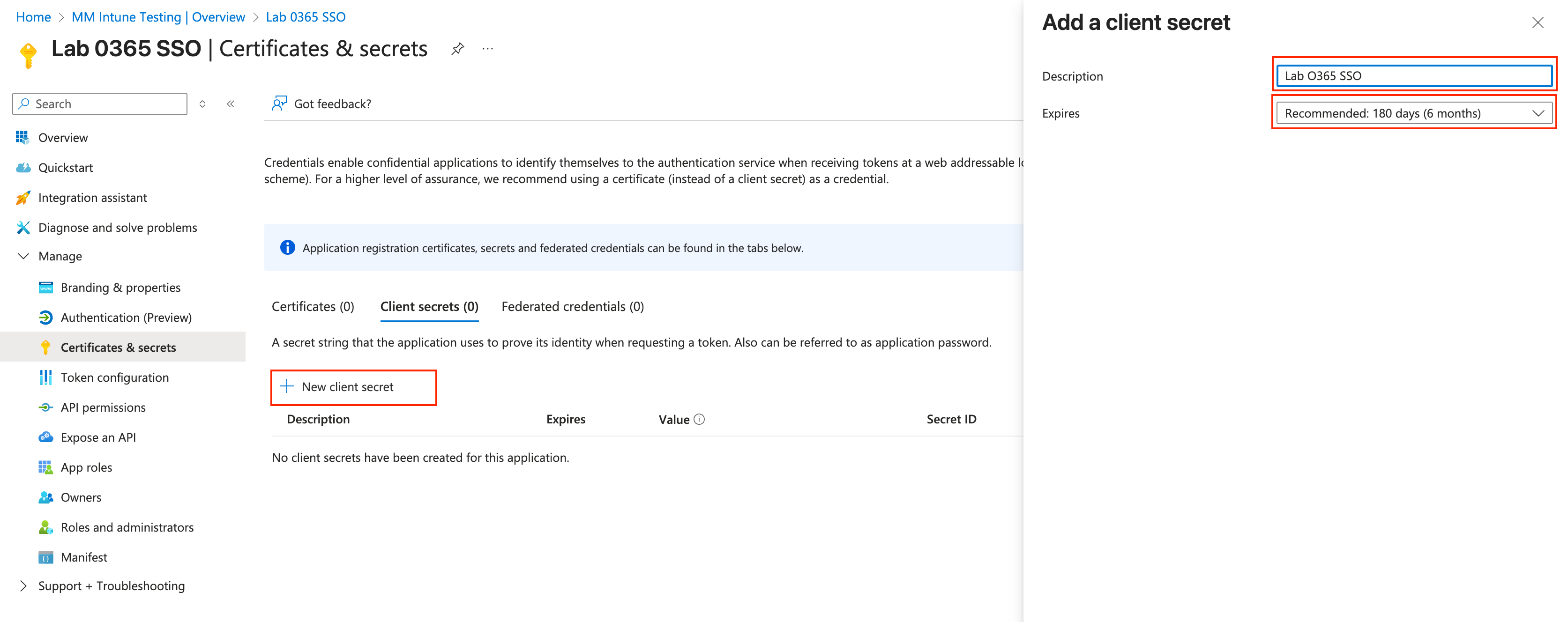Expand Support + Troubleshooting

tap(23, 585)
